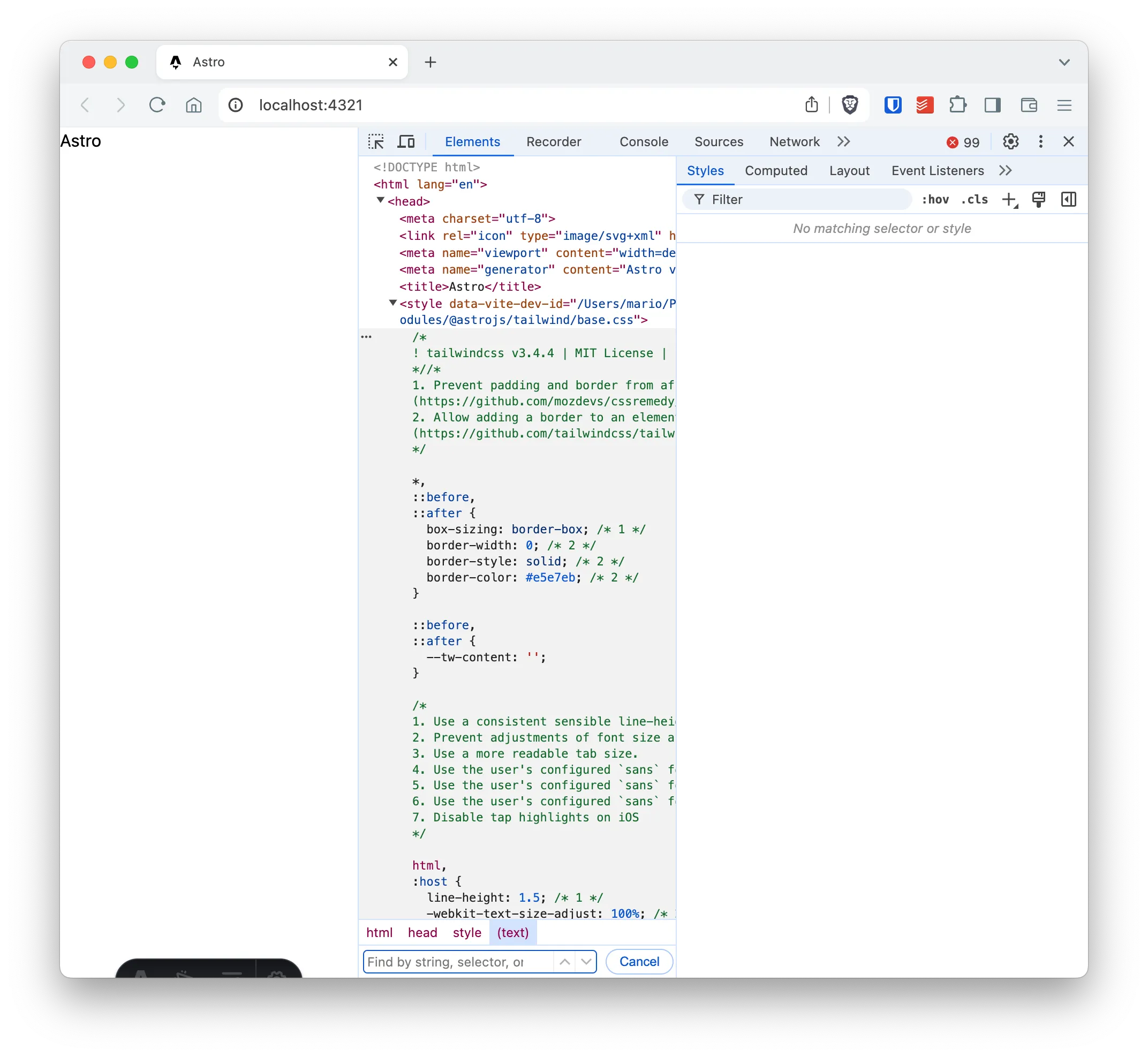
Task: Select html in the breadcrumb trail
Action: click(379, 933)
